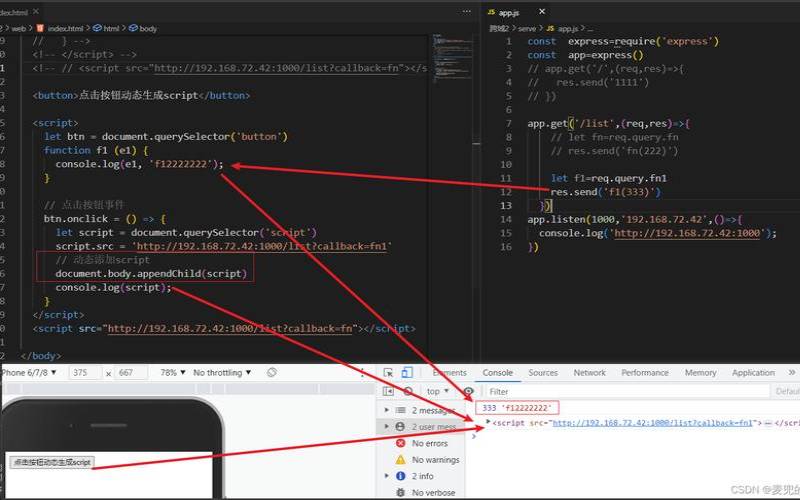The width and height of the screenshot is (800, 500).
Task: Click the rotate device icon
Action: (272, 372)
